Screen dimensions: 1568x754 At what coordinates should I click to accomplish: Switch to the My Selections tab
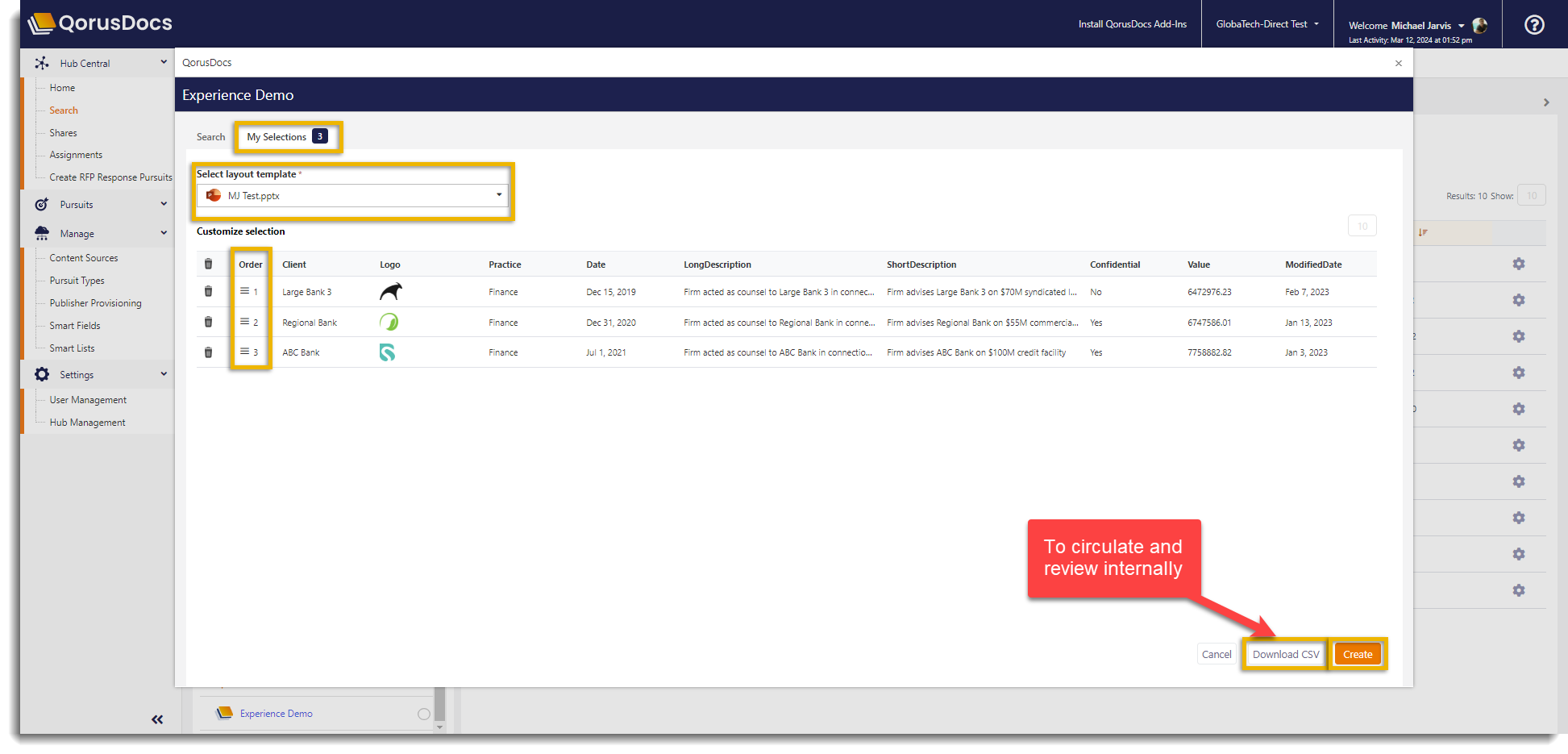pyautogui.click(x=287, y=137)
